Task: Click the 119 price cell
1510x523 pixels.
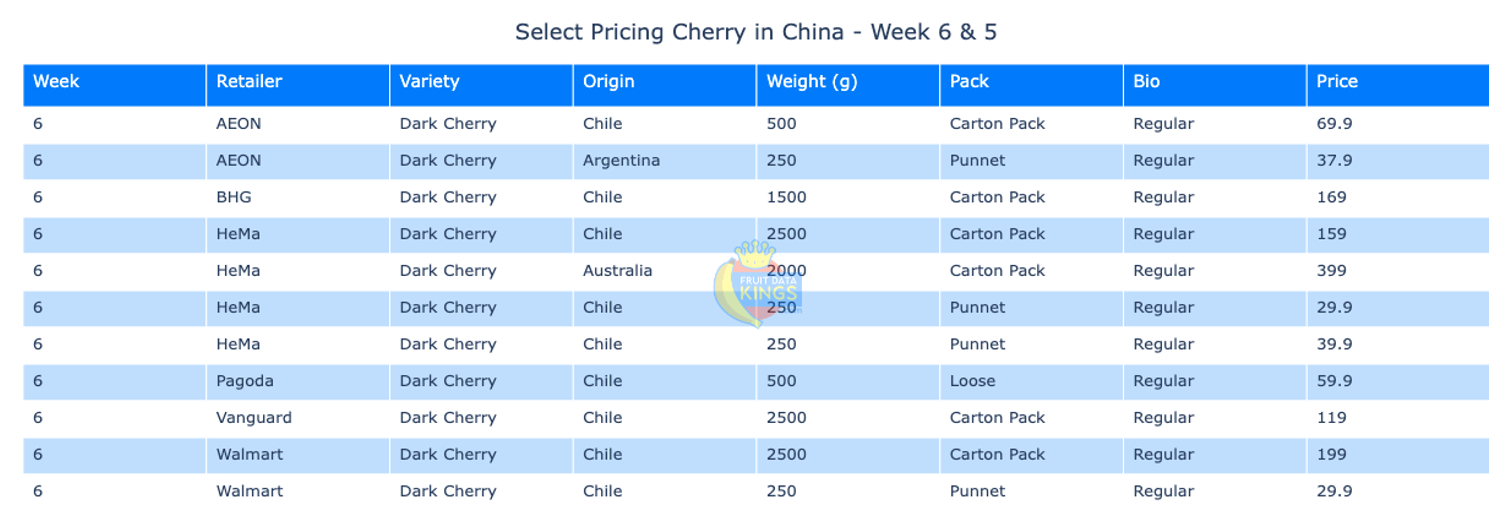Action: pos(1331,418)
